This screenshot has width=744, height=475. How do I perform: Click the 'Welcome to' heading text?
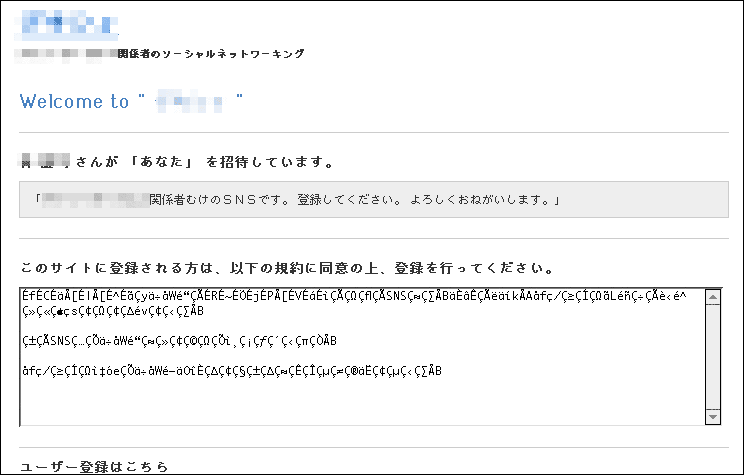coord(74,102)
